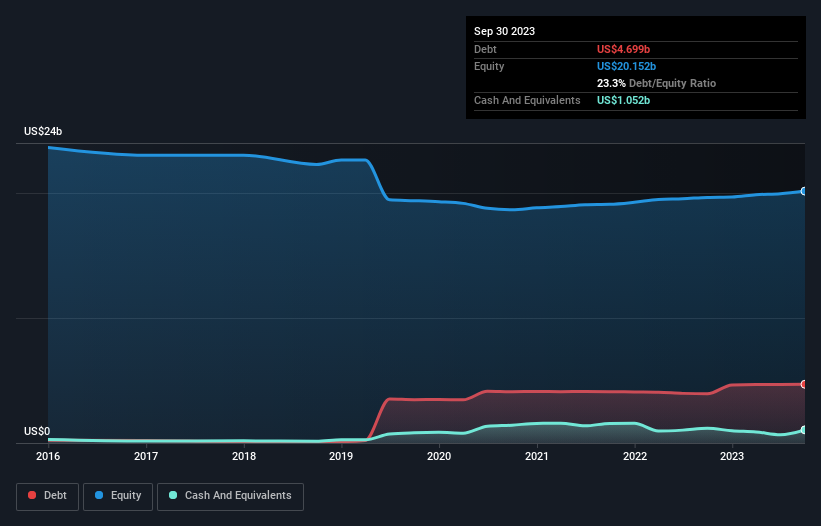Click the blue Equity legend dot
This screenshot has height=526, width=821.
coord(99,495)
